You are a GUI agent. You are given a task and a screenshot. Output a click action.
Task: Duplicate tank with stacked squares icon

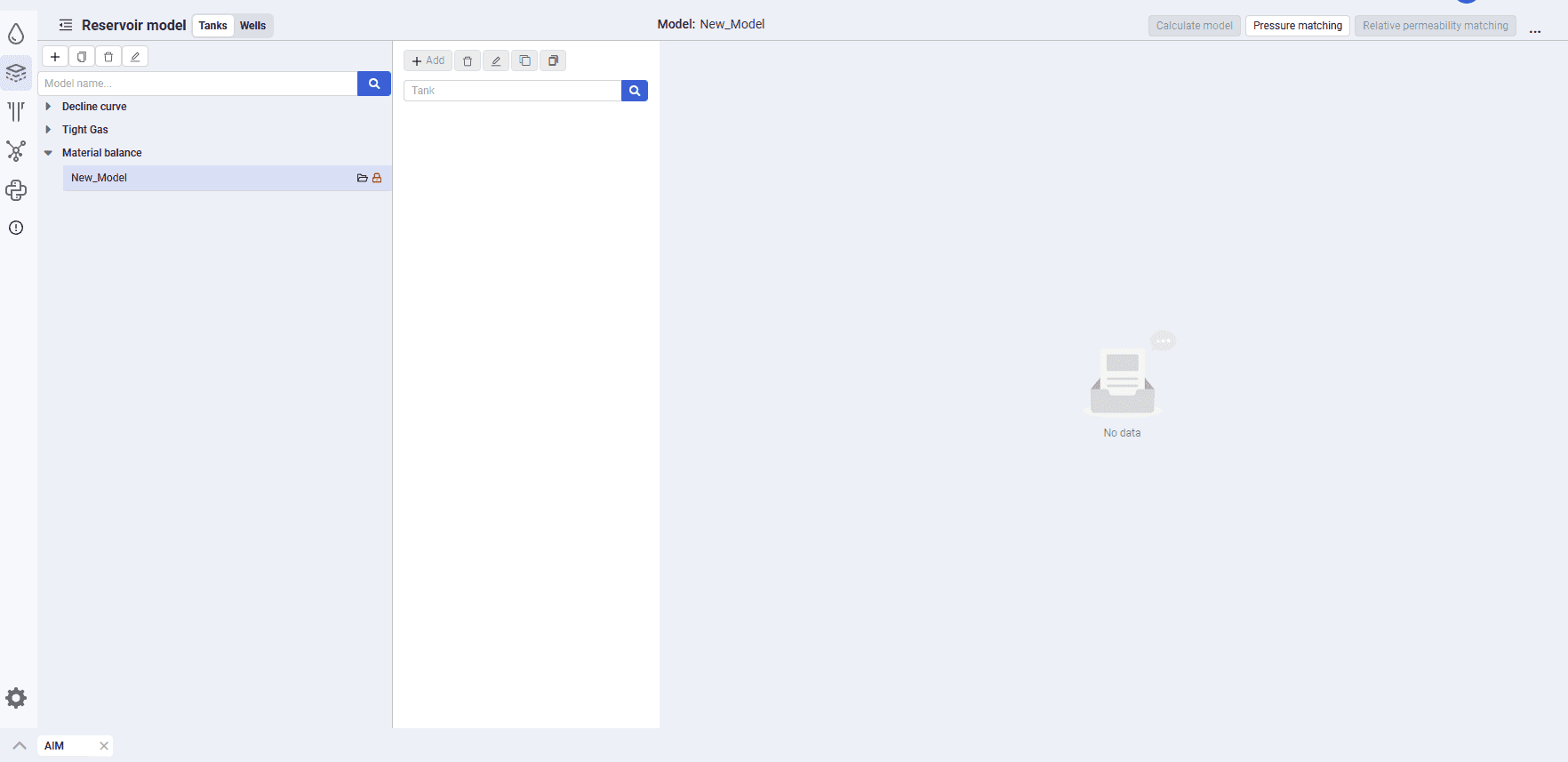[553, 60]
